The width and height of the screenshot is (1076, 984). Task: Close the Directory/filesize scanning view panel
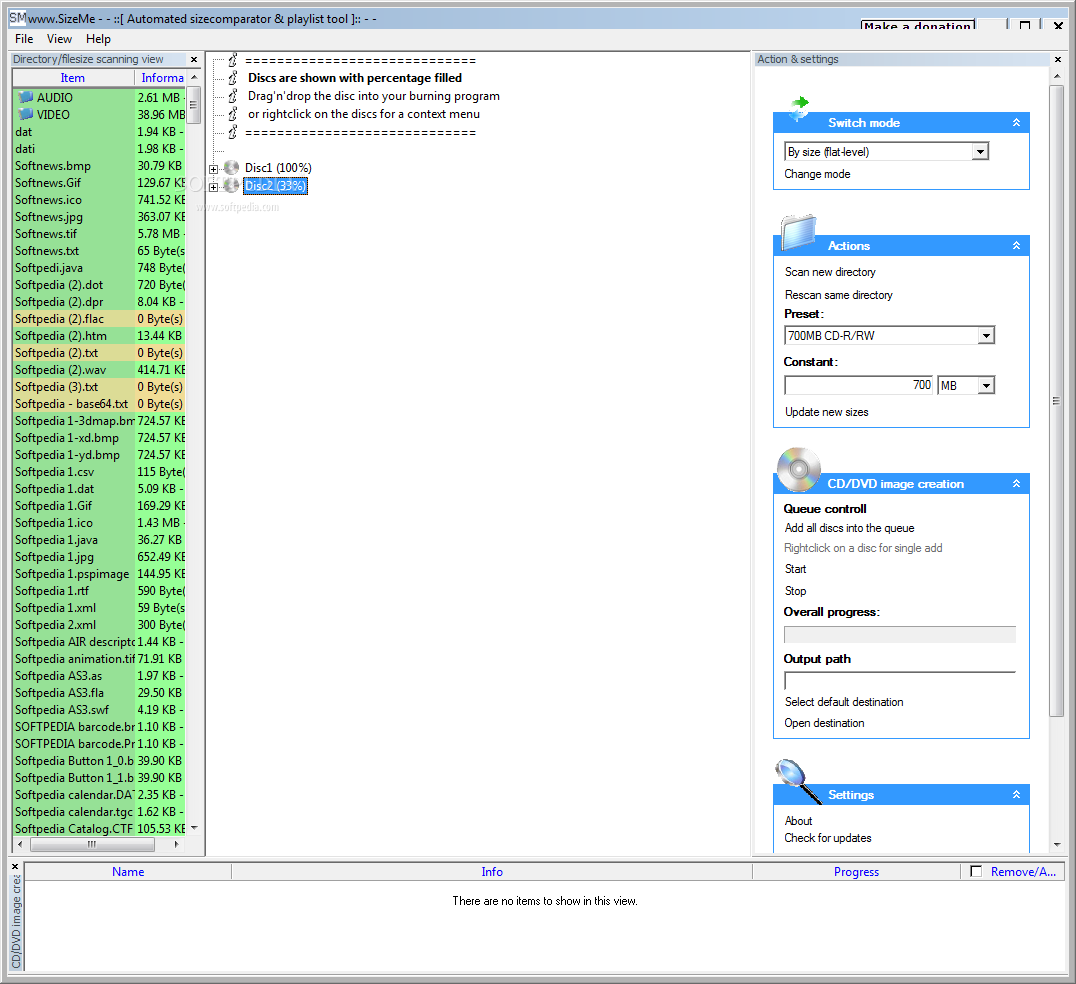[194, 60]
